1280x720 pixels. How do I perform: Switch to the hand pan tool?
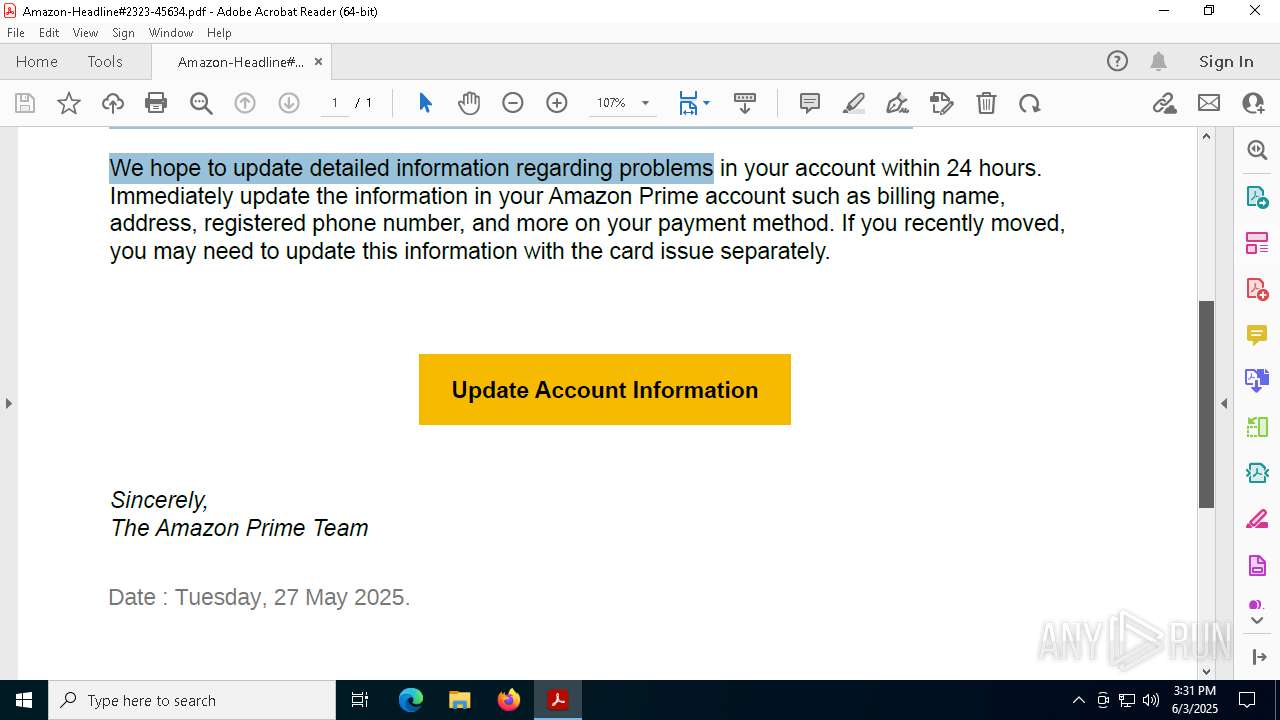point(469,103)
